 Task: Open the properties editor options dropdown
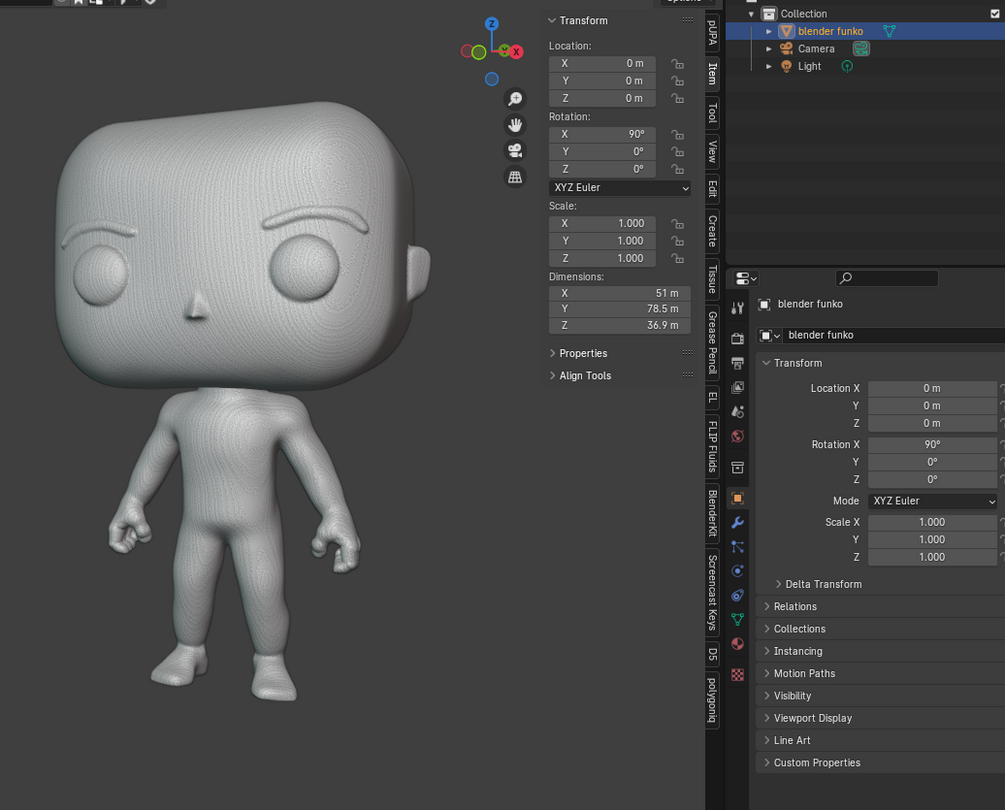[x=746, y=279]
